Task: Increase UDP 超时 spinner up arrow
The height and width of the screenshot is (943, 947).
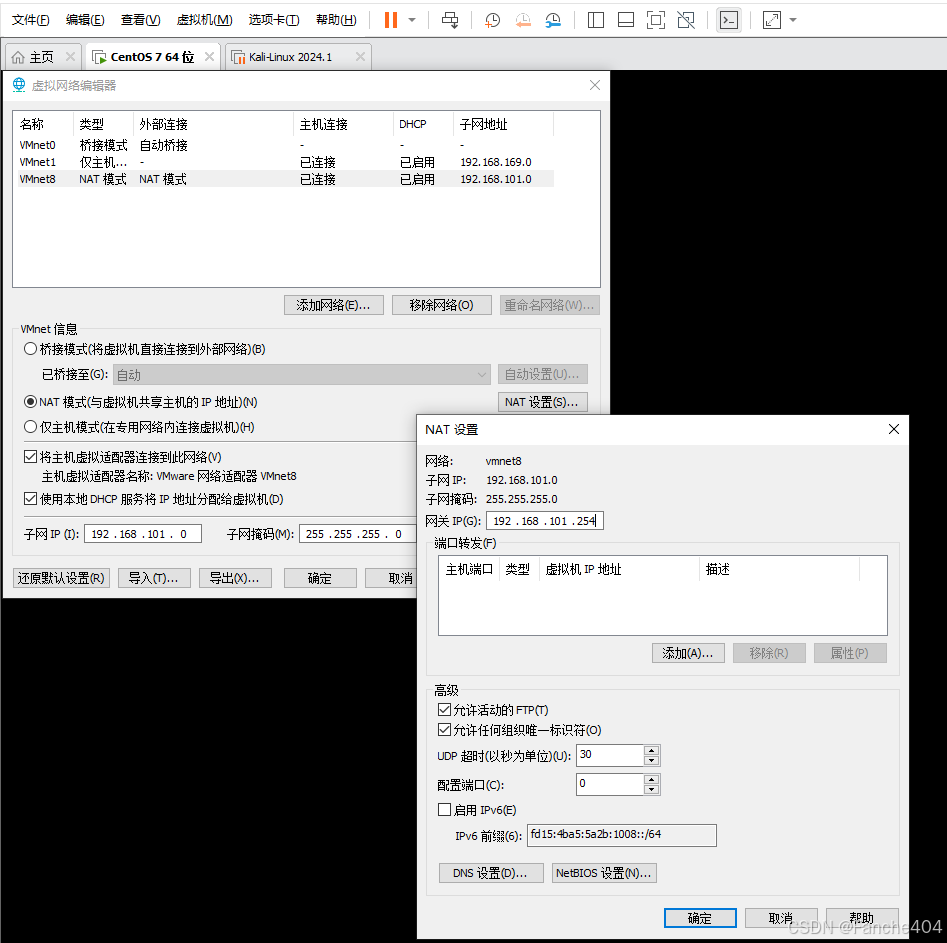Action: [651, 750]
